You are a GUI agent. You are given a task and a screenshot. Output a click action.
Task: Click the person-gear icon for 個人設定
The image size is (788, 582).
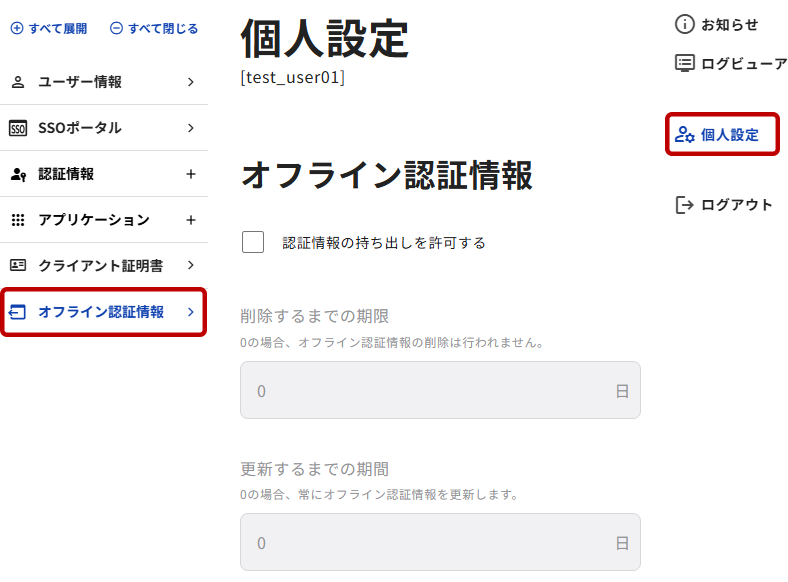pos(684,135)
